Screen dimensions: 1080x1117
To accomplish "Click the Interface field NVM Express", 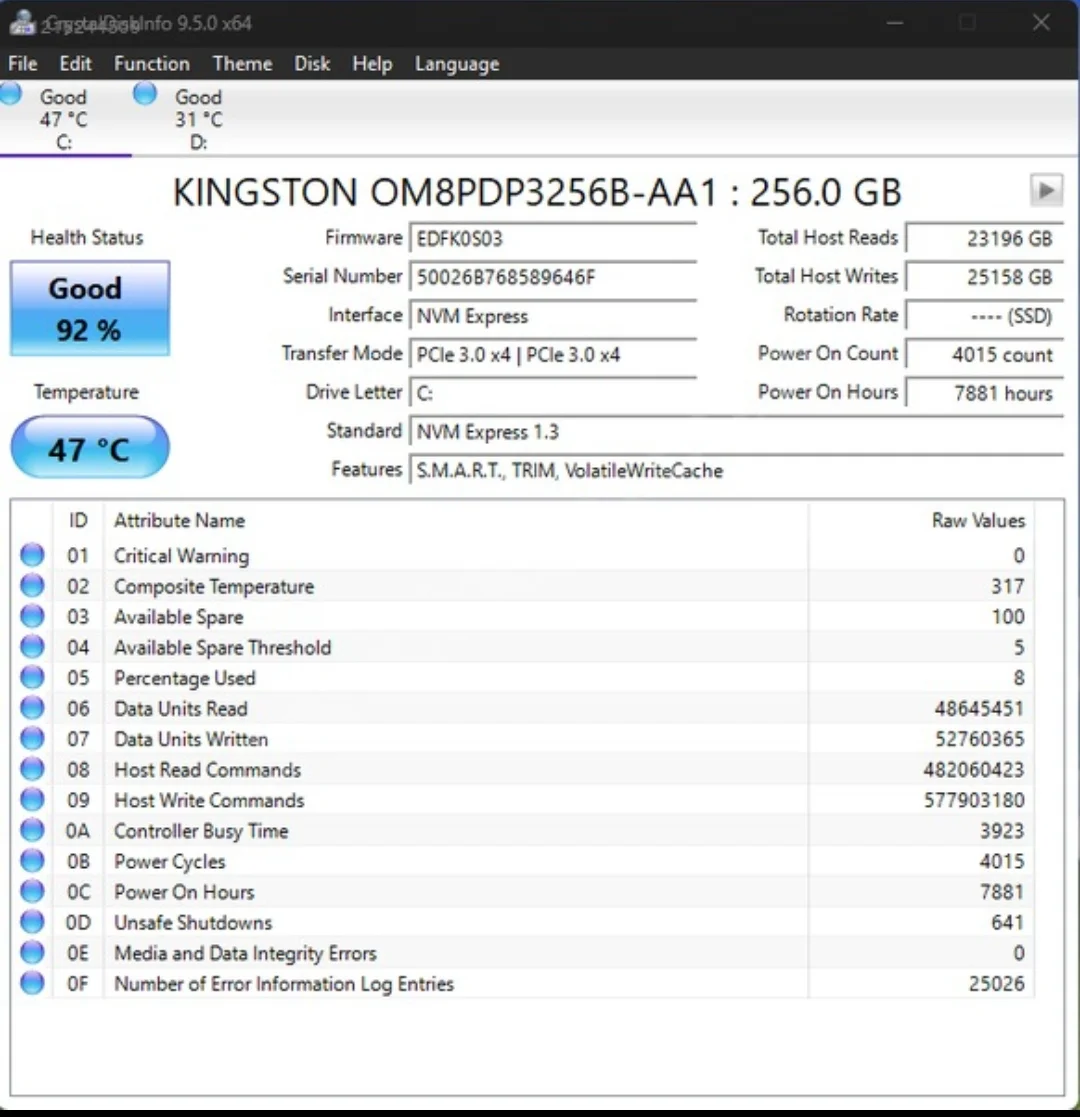I will click(x=553, y=316).
